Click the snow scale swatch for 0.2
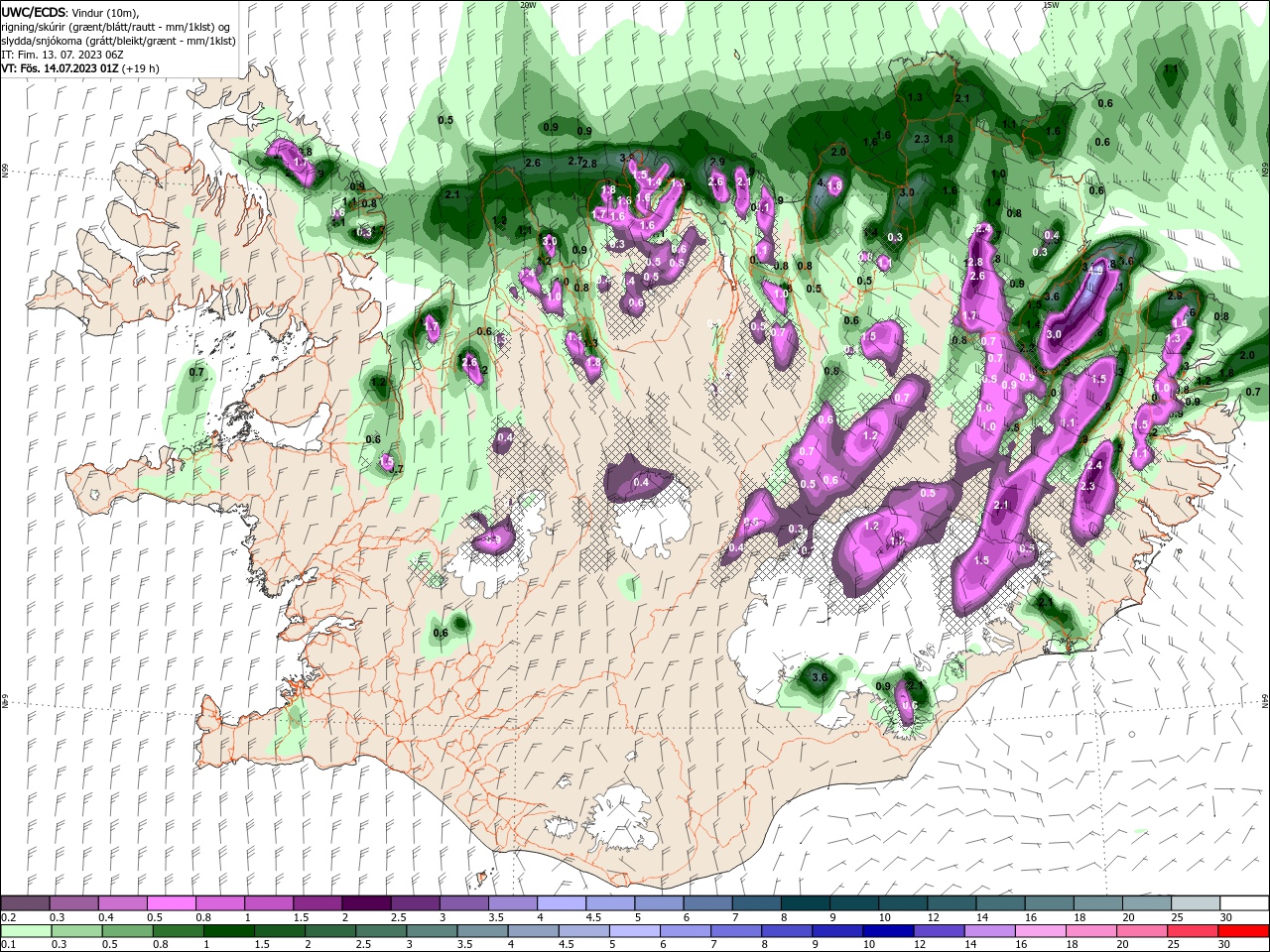Screen dimensions: 1270x952 (x=25, y=903)
